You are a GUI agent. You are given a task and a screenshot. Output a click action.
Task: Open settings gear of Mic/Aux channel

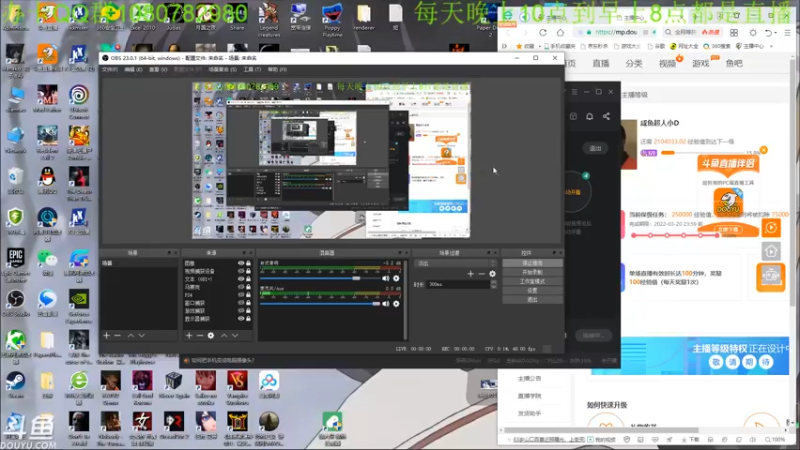click(x=396, y=304)
